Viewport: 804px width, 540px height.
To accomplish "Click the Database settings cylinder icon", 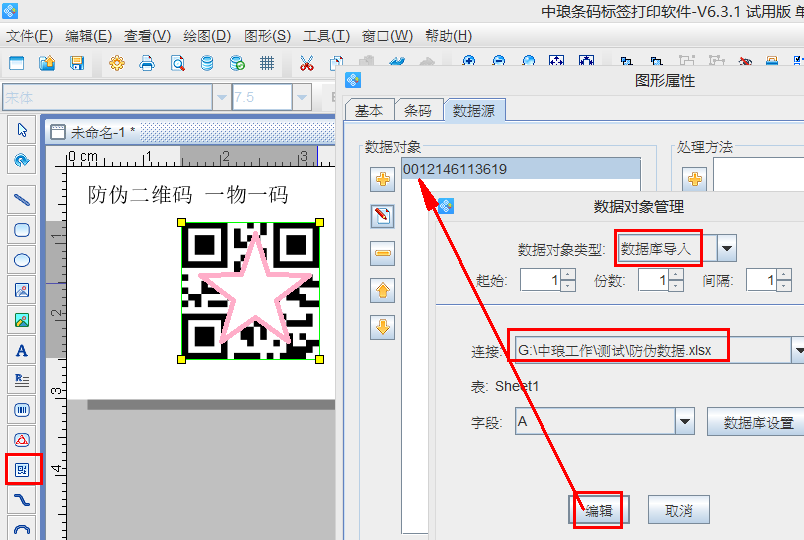I will pos(207,64).
